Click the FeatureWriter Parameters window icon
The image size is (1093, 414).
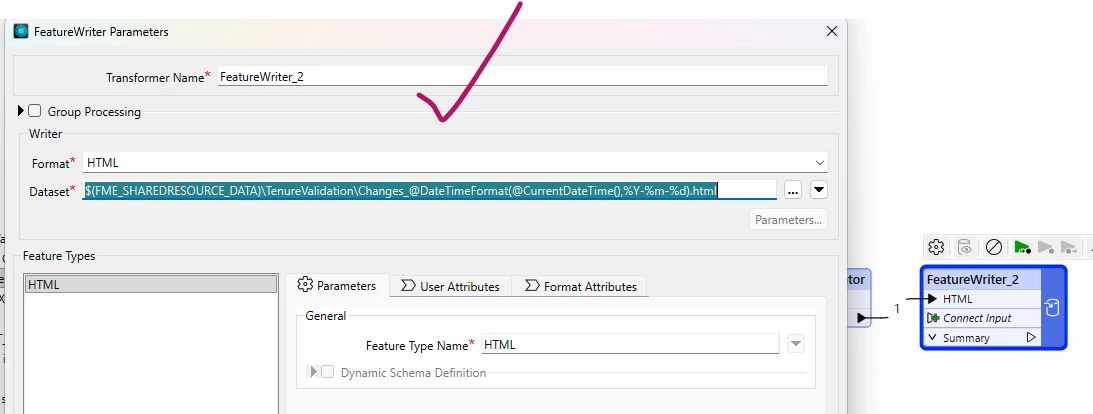tap(21, 31)
